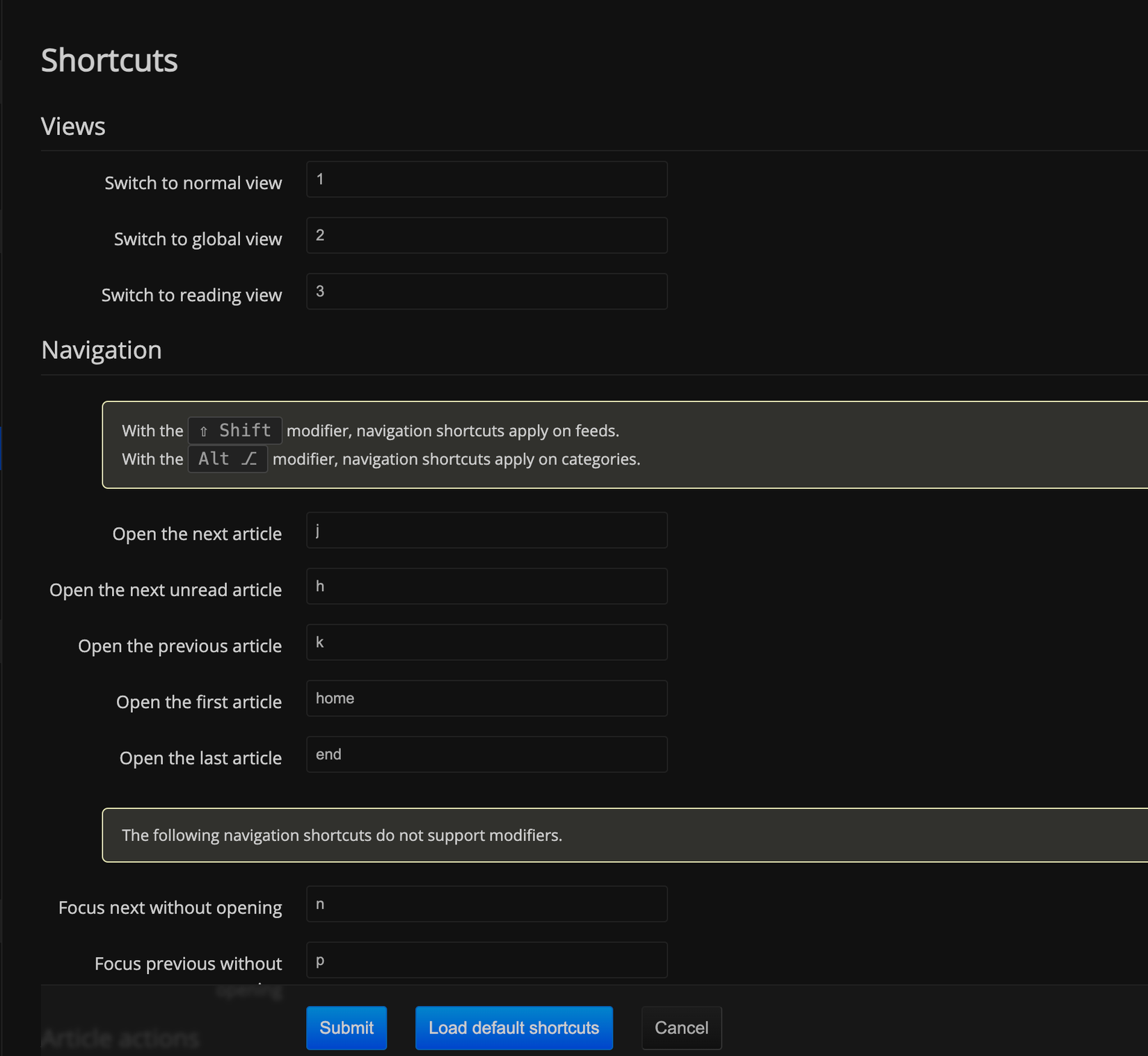1148x1056 pixels.
Task: Focus the Open the next article field
Action: pos(487,530)
